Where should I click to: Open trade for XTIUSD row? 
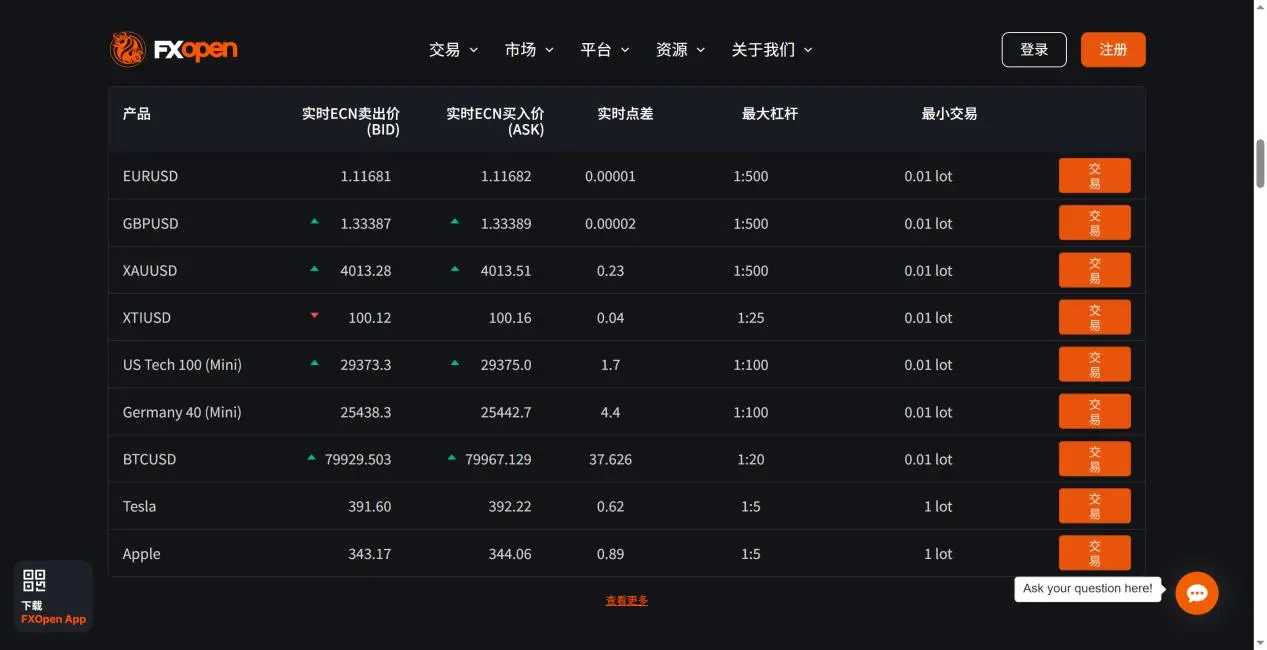pyautogui.click(x=1095, y=317)
